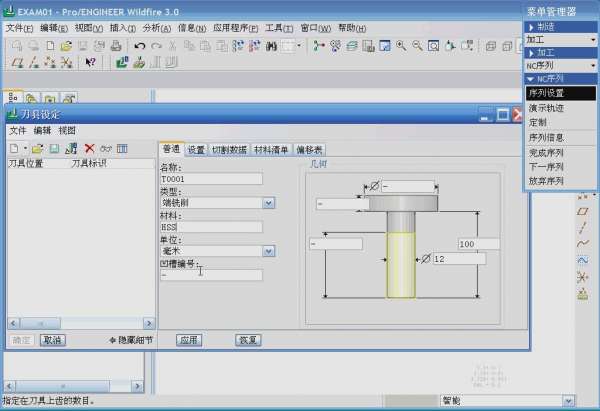Click the Print icon in main toolbar

(116, 46)
